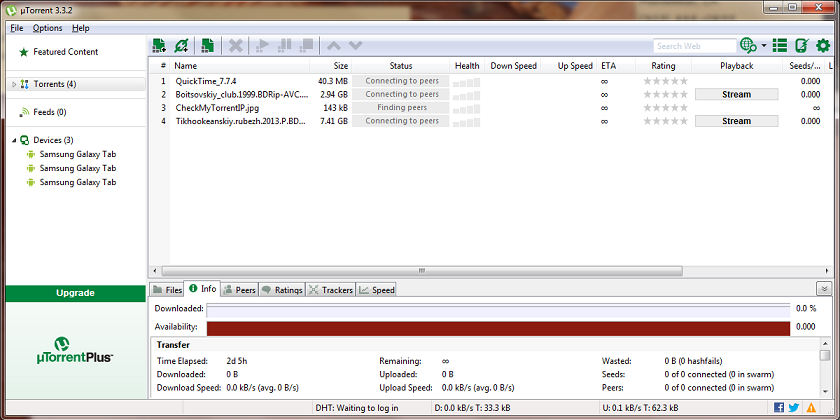Select the QuickTime_7.7.4 torrent row
840x420 pixels.
490,81
